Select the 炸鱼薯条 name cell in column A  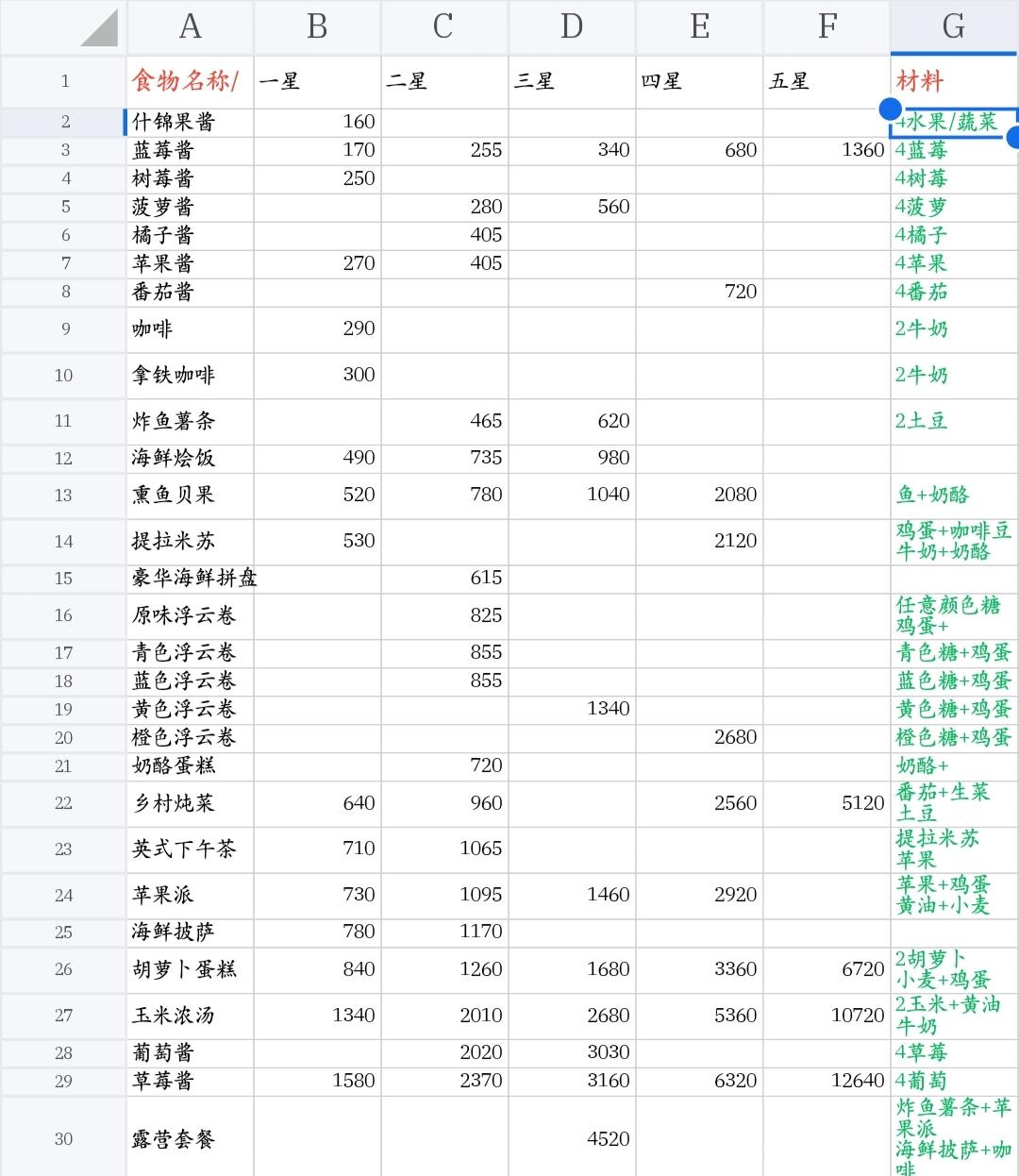pyautogui.click(x=190, y=422)
